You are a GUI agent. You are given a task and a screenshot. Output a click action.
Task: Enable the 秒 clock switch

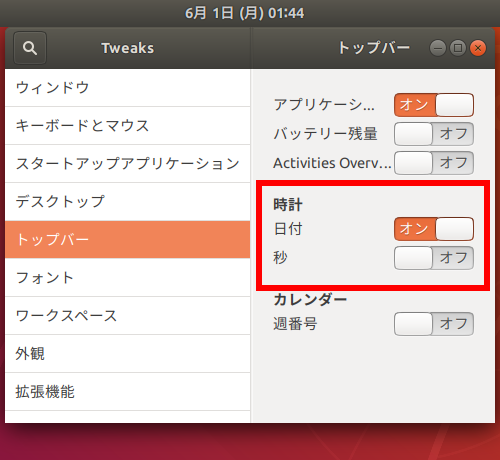point(434,258)
